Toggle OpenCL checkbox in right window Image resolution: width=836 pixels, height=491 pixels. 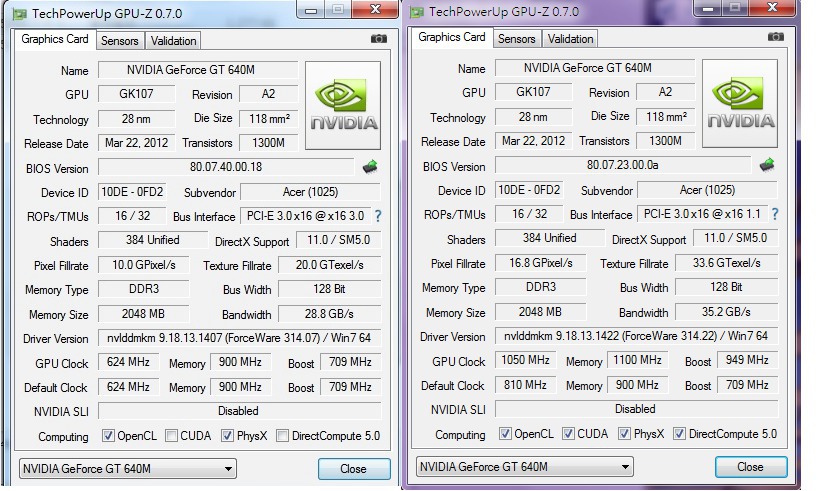(x=505, y=433)
